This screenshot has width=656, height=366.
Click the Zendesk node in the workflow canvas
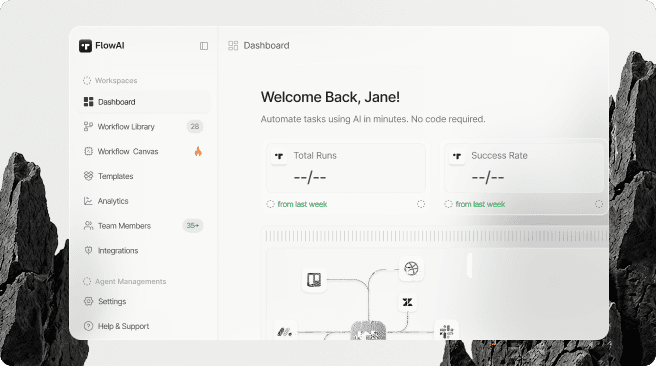[x=407, y=302]
